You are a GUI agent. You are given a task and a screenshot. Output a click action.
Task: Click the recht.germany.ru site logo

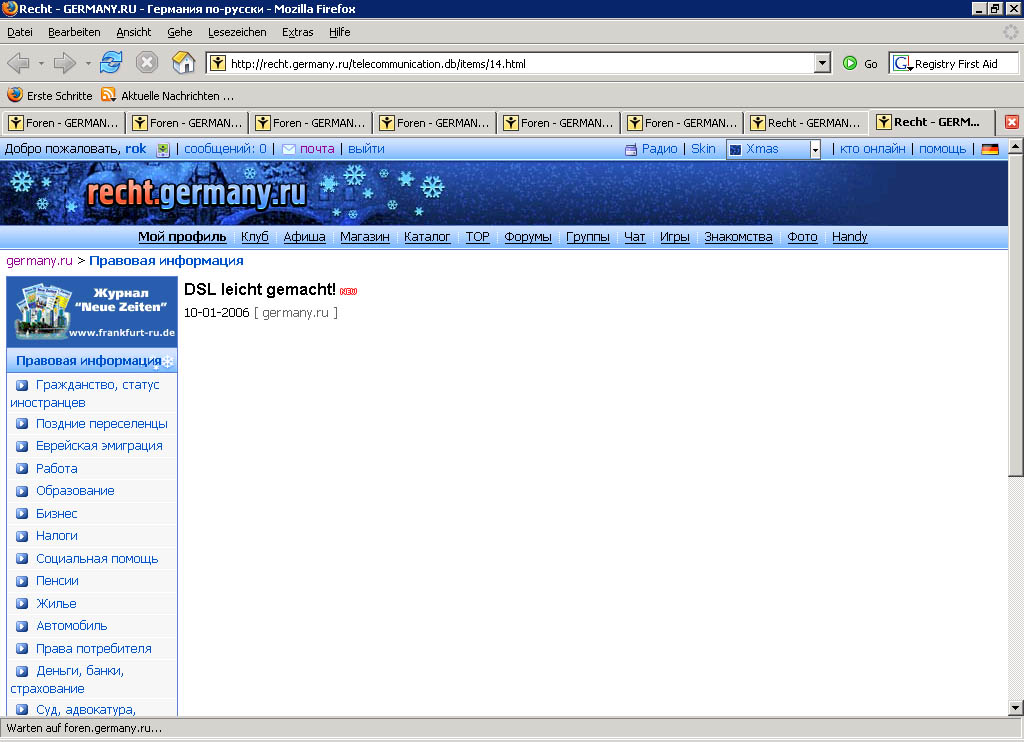click(x=196, y=193)
